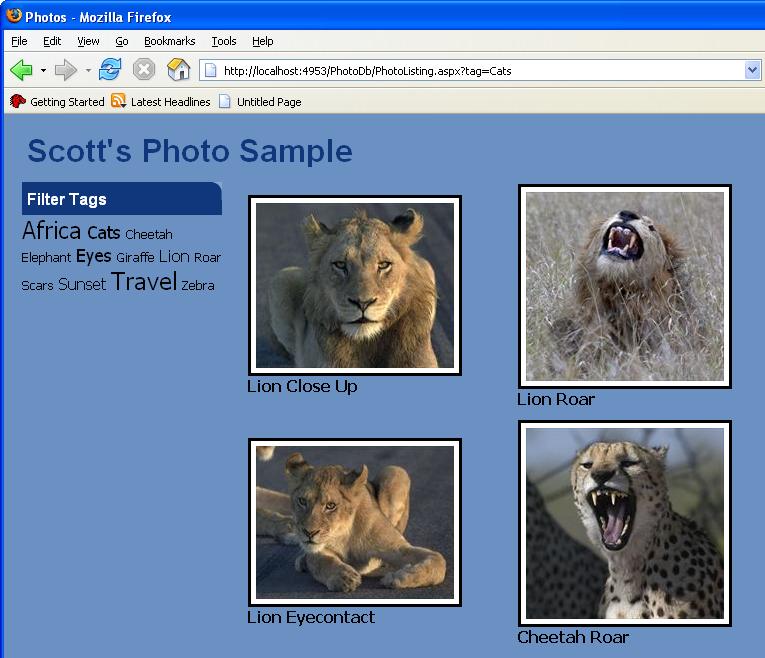The image size is (765, 658).
Task: Click the Lion Eyecontact caption
Action: [311, 618]
